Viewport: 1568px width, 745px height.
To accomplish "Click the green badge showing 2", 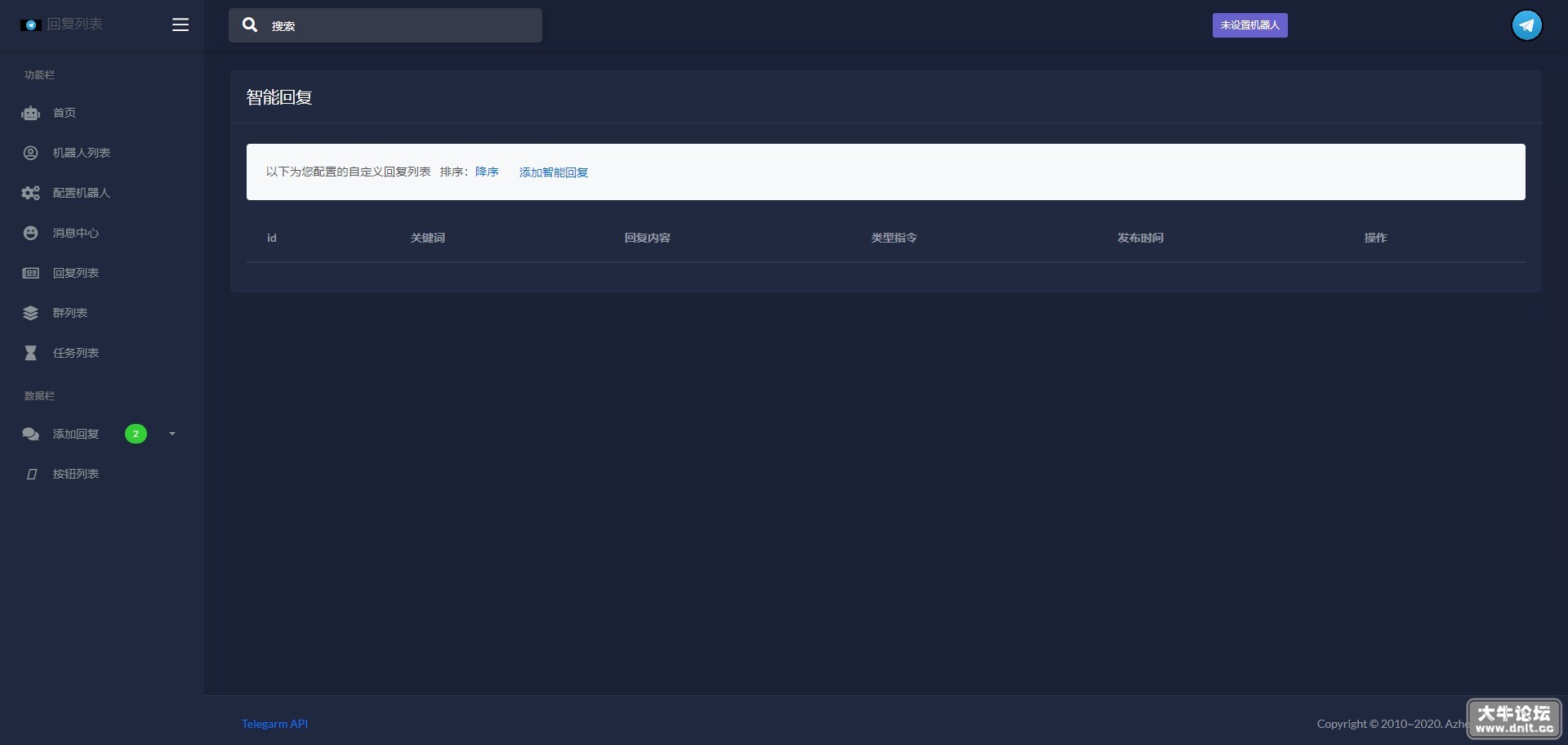I will click(136, 434).
